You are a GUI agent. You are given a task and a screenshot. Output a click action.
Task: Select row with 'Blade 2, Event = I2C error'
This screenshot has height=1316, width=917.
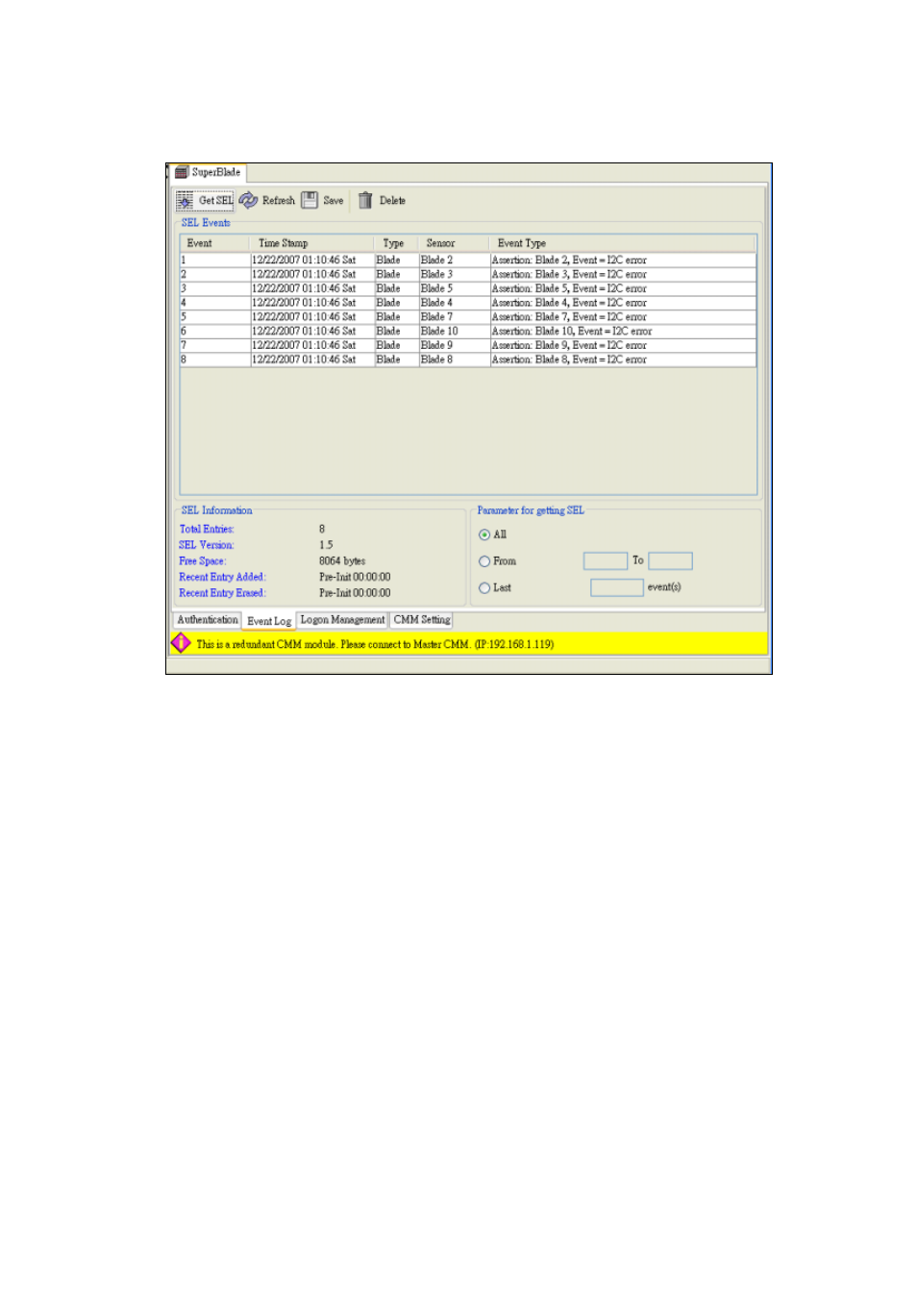[x=468, y=260]
